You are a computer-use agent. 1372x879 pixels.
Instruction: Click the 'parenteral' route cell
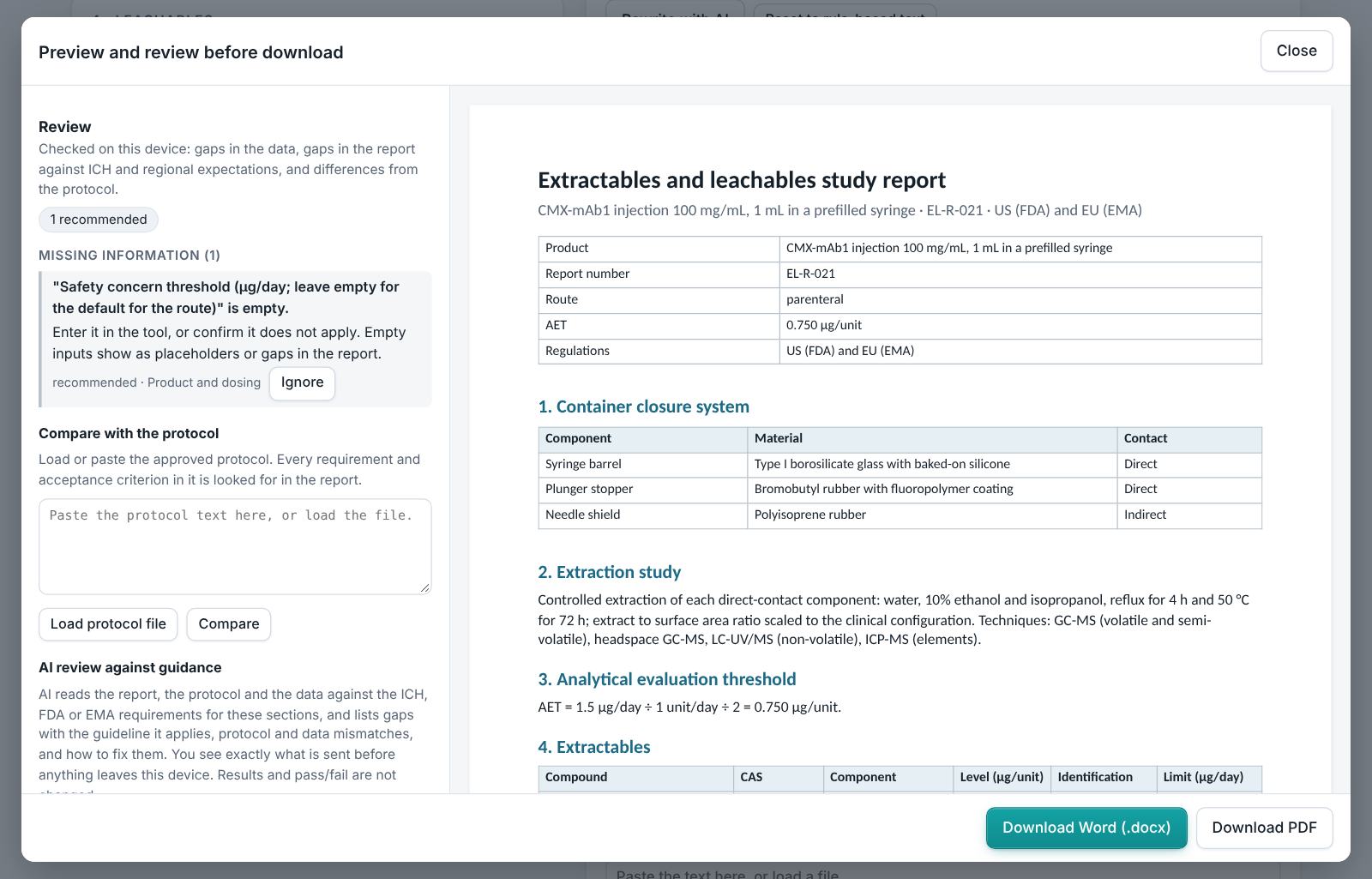[x=1020, y=300]
